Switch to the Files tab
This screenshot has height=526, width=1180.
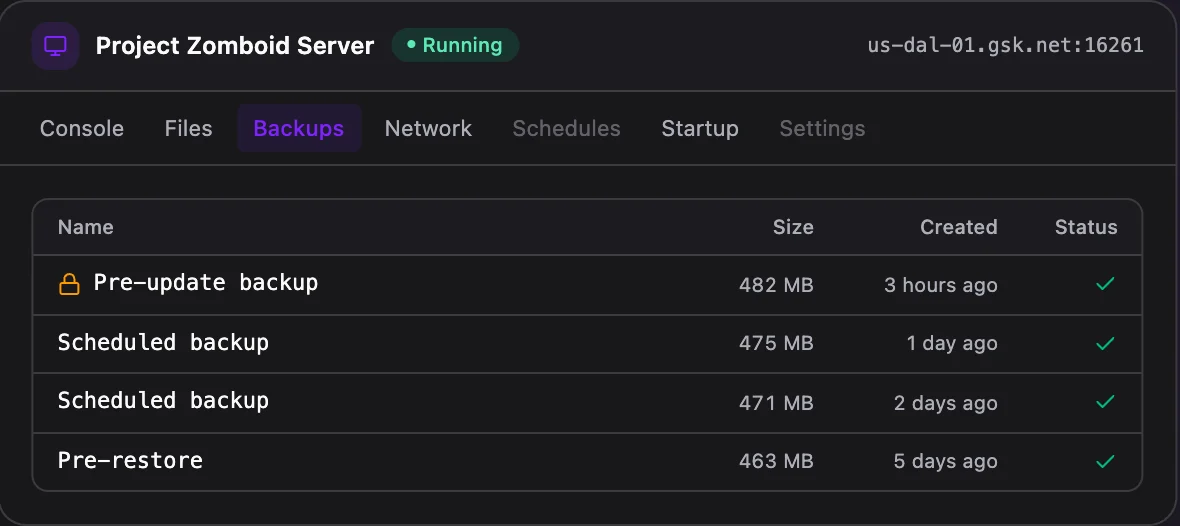188,129
